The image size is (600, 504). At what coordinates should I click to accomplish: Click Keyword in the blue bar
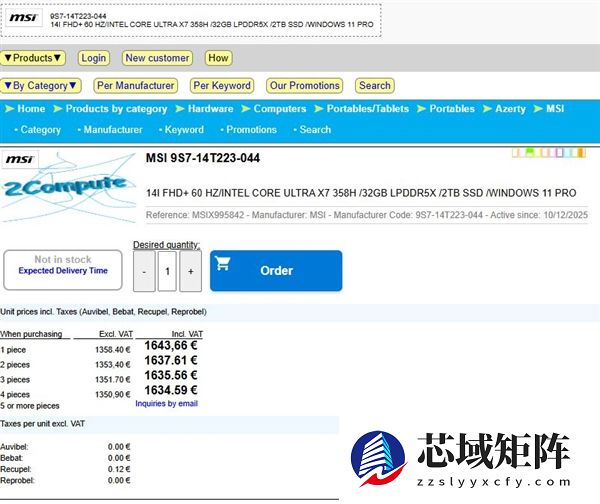[x=184, y=130]
